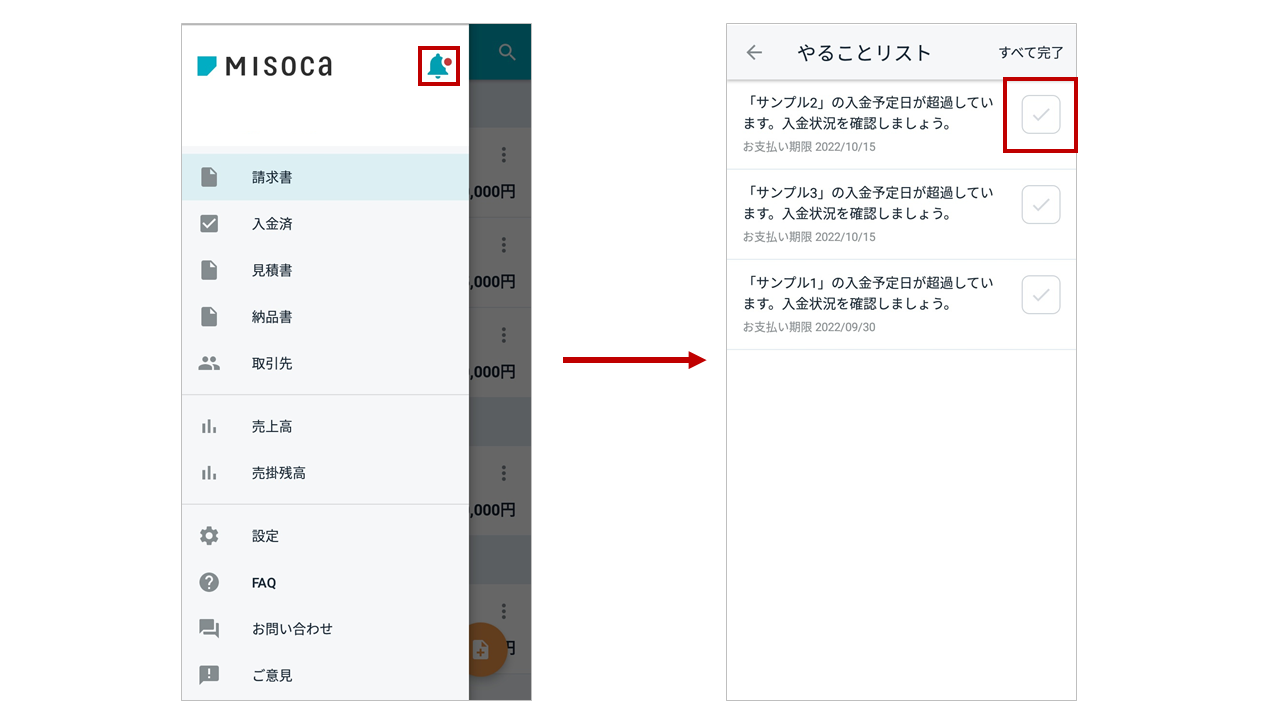1280x720 pixels.
Task: Select 請求書 in the side menu
Action: pyautogui.click(x=272, y=177)
